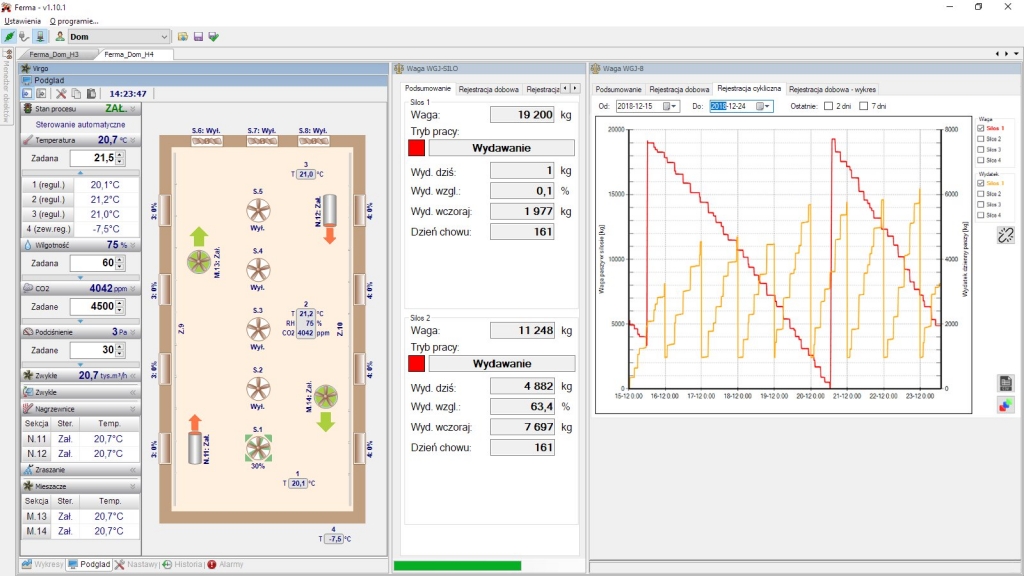Click the Silos 1 Wydawanie button
This screenshot has height=576, width=1024.
tap(502, 148)
